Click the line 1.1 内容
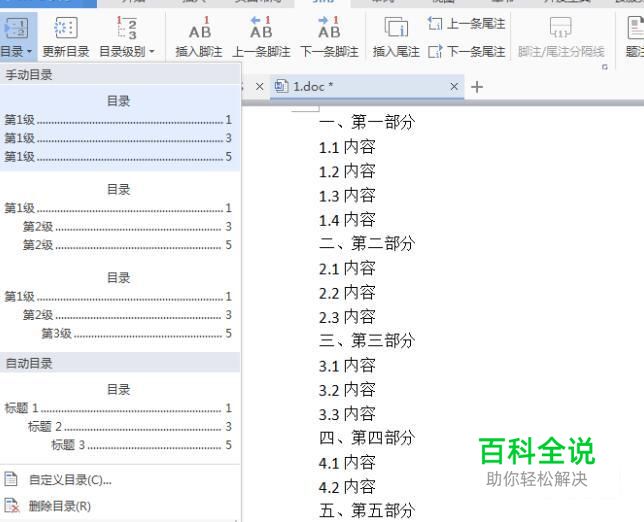 pos(347,147)
